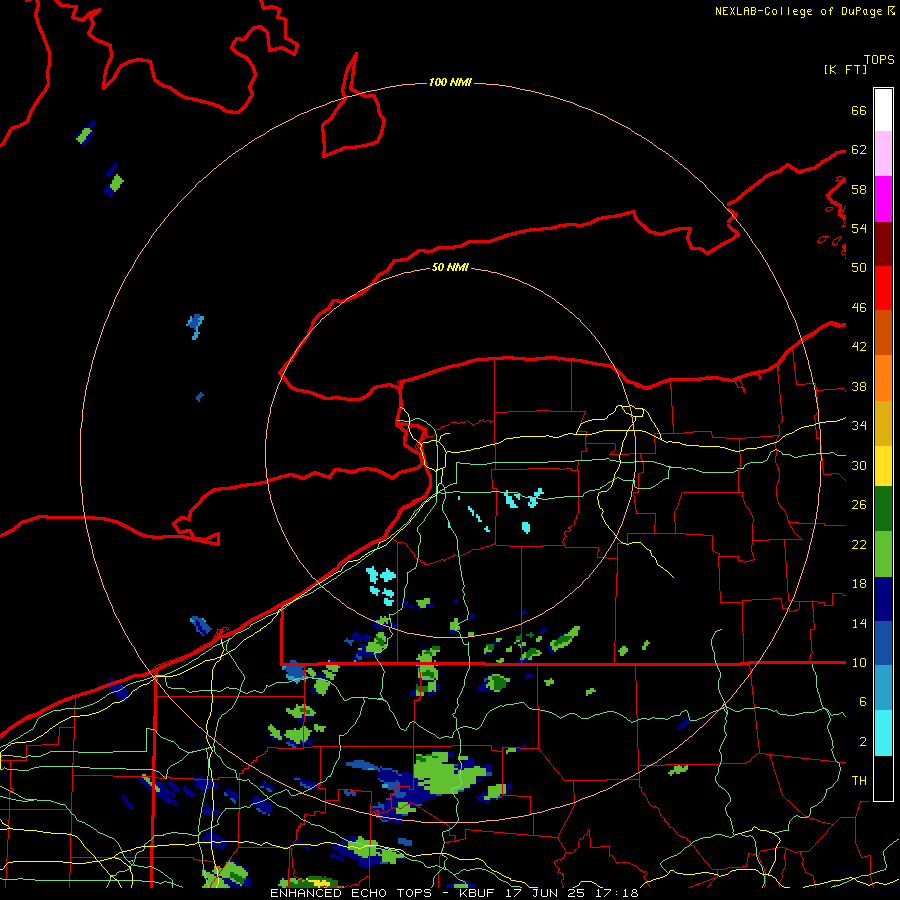Click the ENHANCED ECHO TOPS product title

coord(350,893)
